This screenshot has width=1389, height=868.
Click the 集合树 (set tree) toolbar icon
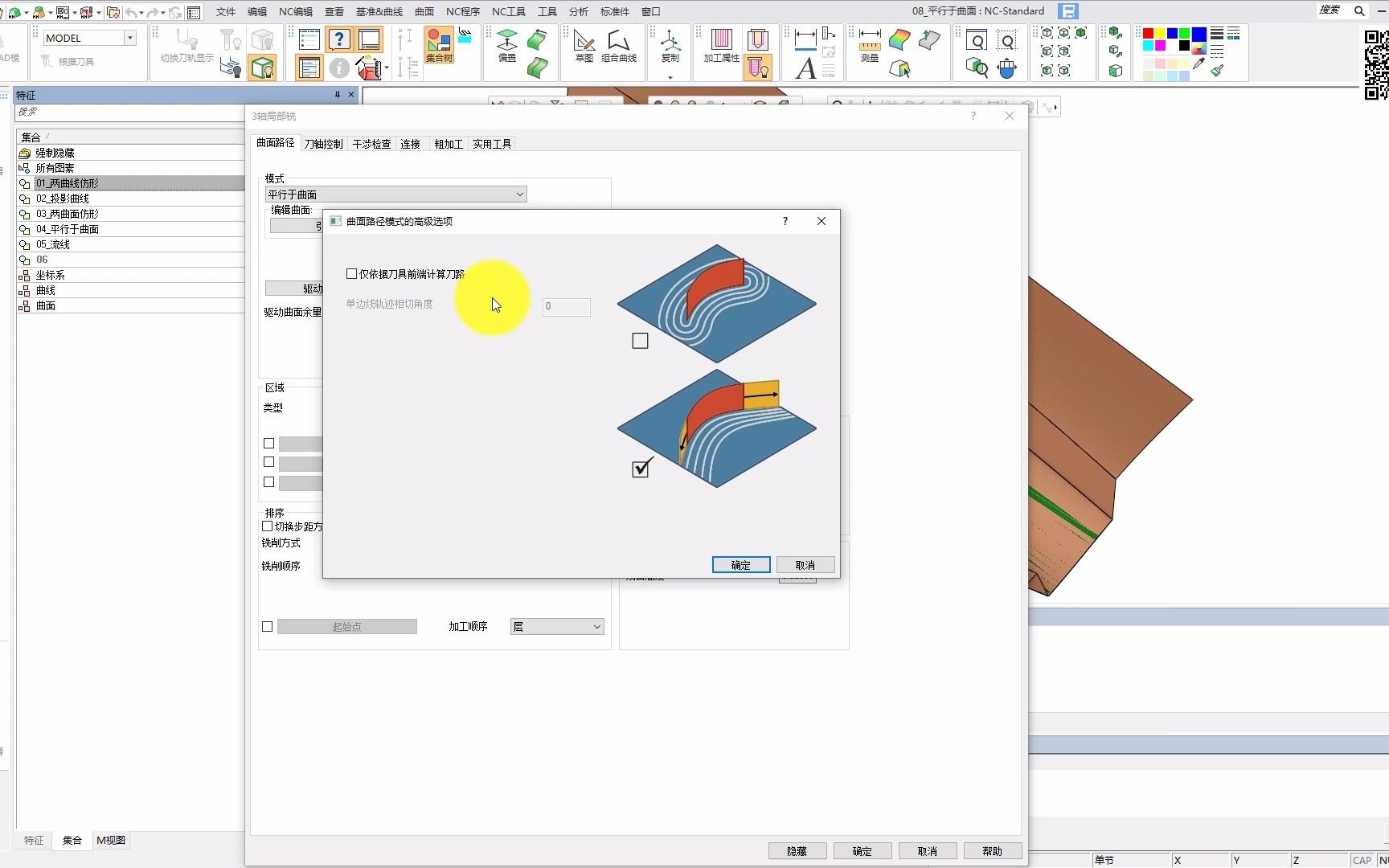tap(439, 45)
